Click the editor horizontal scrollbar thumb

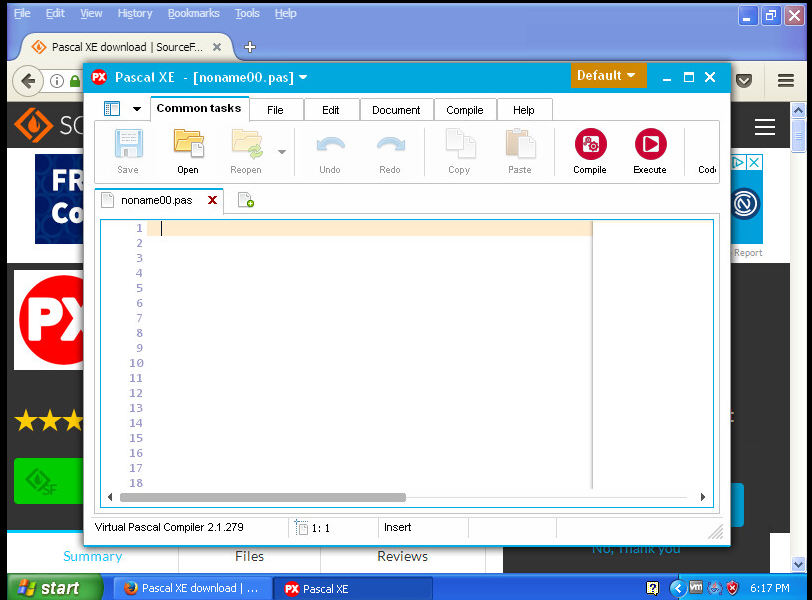262,497
